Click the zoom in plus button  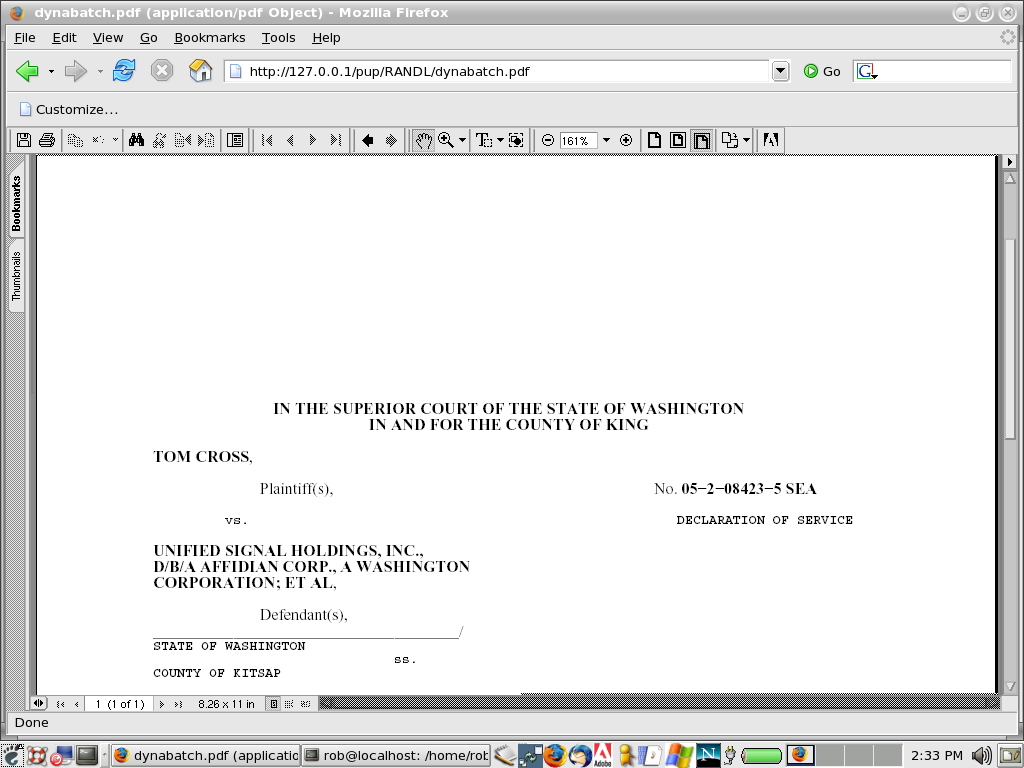(626, 141)
